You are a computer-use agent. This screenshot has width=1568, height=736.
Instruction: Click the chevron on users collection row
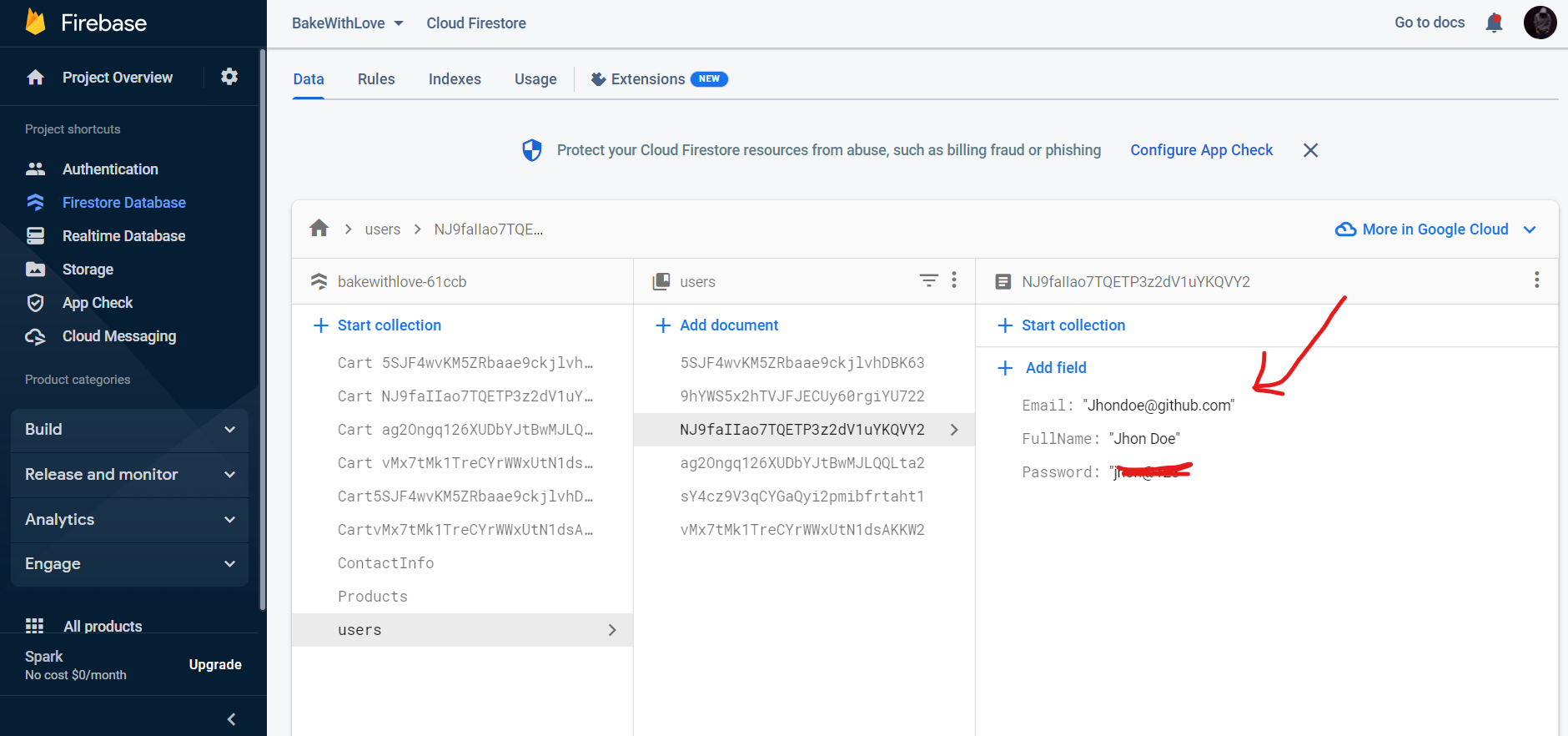612,630
